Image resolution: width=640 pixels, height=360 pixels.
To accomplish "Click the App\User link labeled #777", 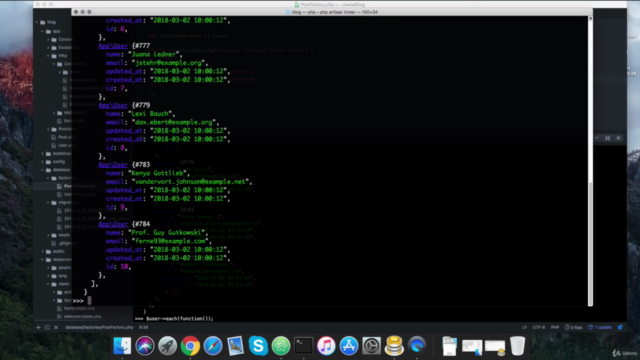I will pos(113,46).
